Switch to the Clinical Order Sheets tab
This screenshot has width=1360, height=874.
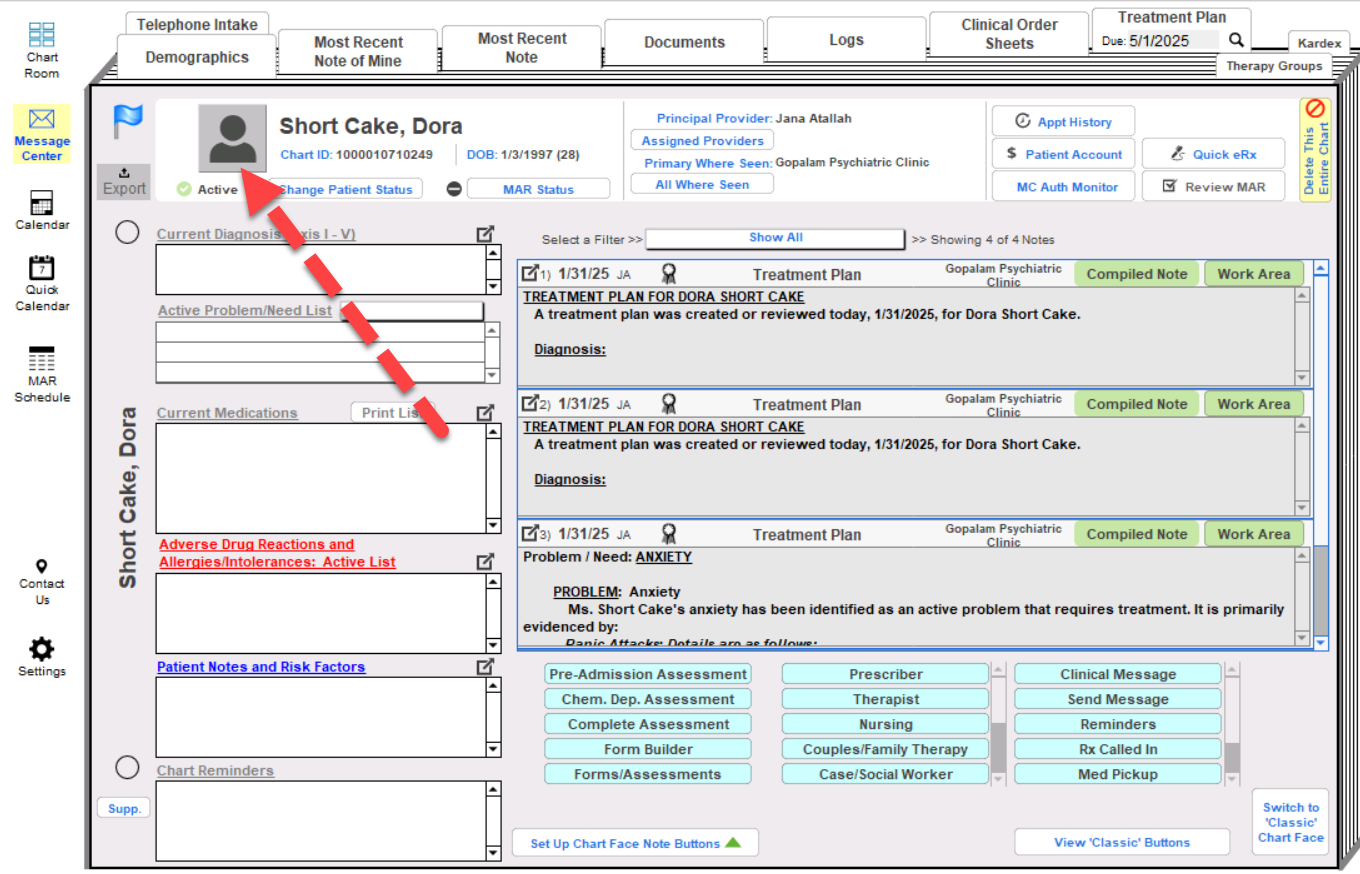click(x=1009, y=34)
